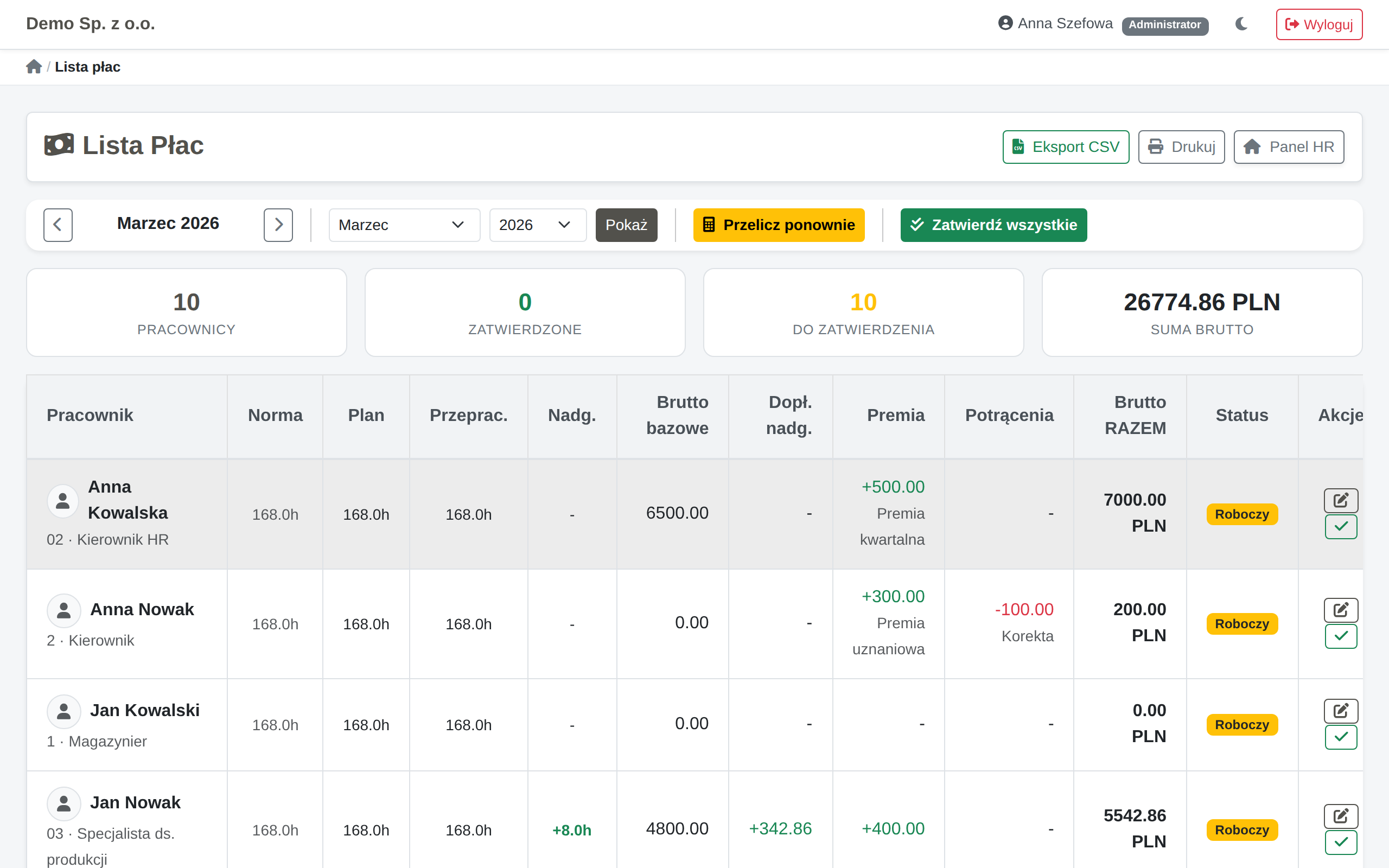The image size is (1389, 868).
Task: Go to next month with right arrow
Action: point(278,225)
